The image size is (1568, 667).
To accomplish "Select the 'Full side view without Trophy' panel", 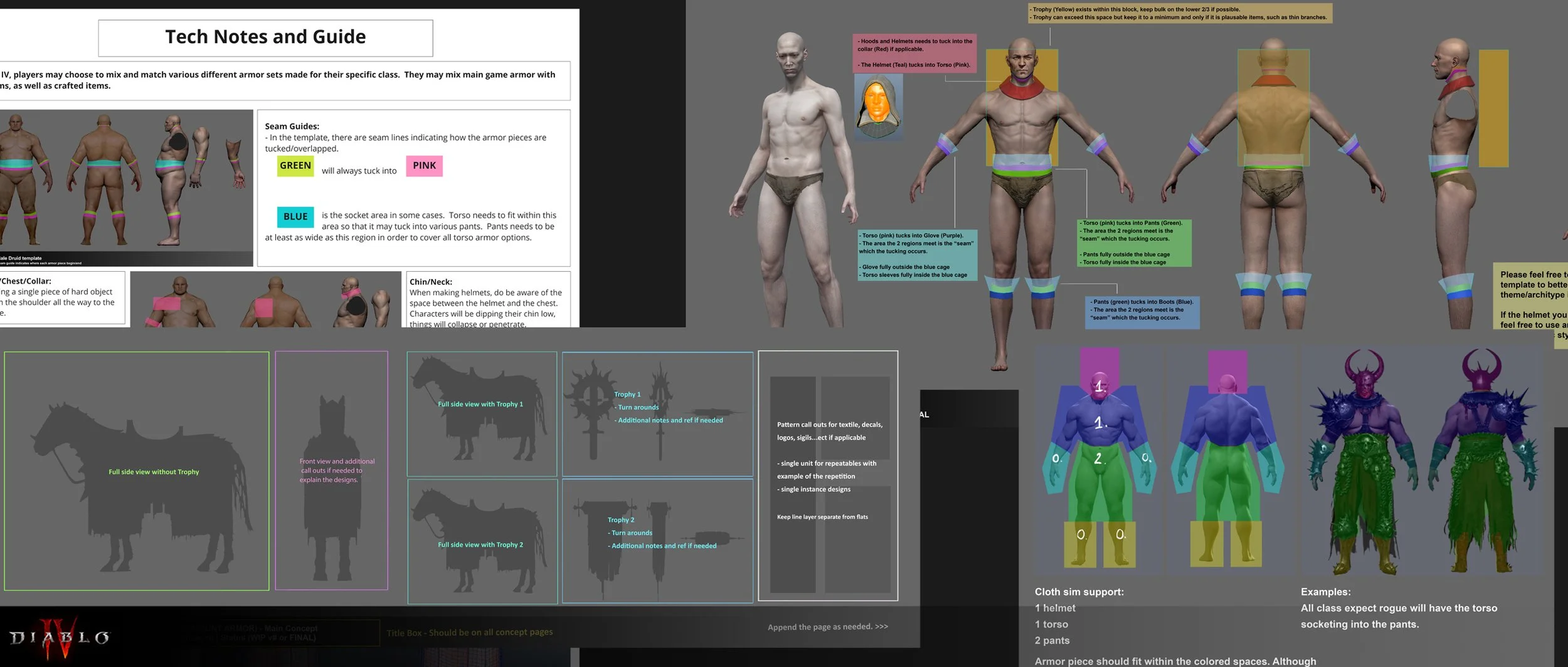I will (x=137, y=471).
